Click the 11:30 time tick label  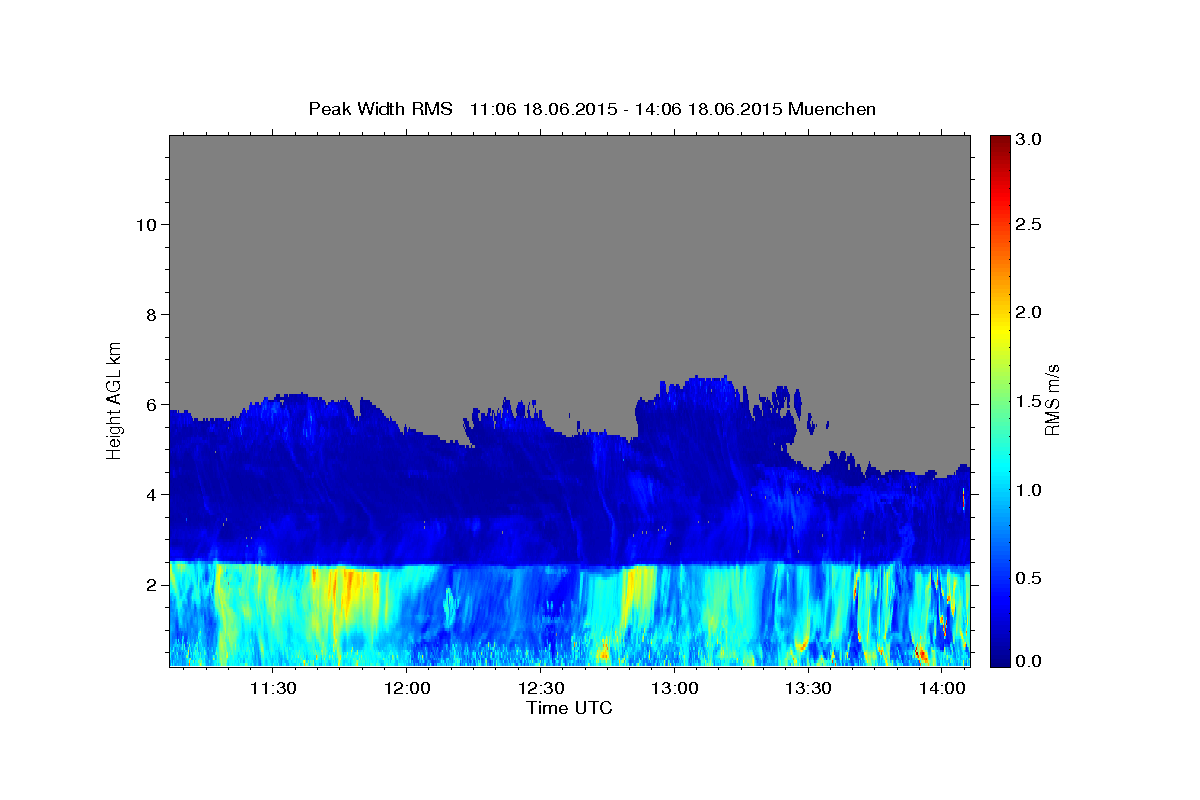[x=273, y=688]
